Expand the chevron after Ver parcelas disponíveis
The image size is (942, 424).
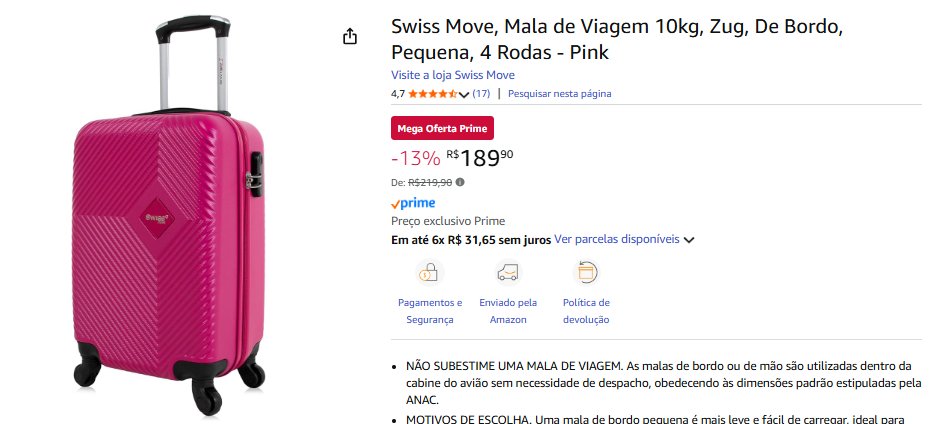tap(689, 240)
